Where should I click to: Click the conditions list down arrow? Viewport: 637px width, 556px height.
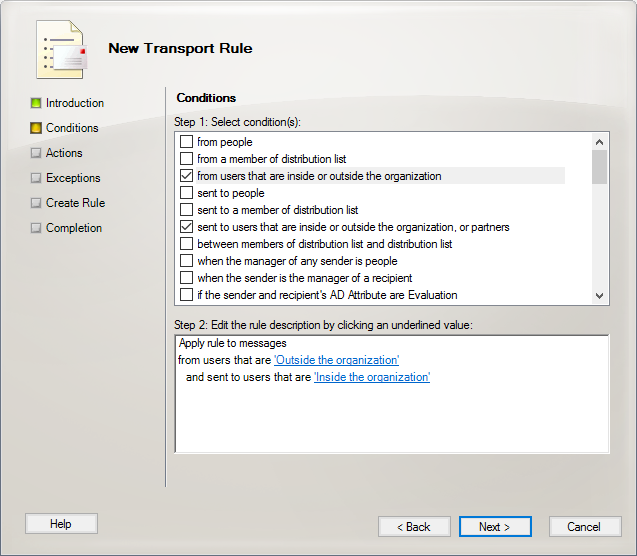(x=599, y=296)
